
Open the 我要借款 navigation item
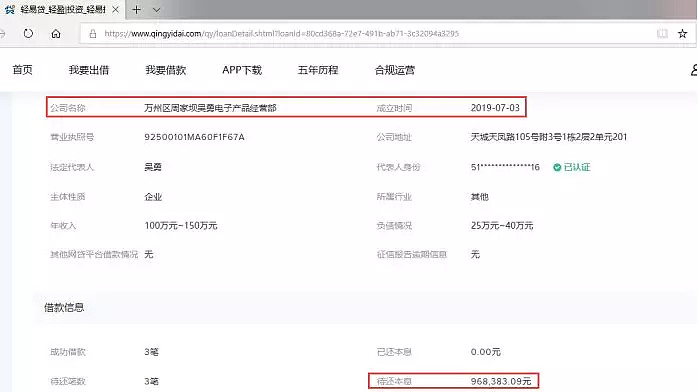[166, 70]
